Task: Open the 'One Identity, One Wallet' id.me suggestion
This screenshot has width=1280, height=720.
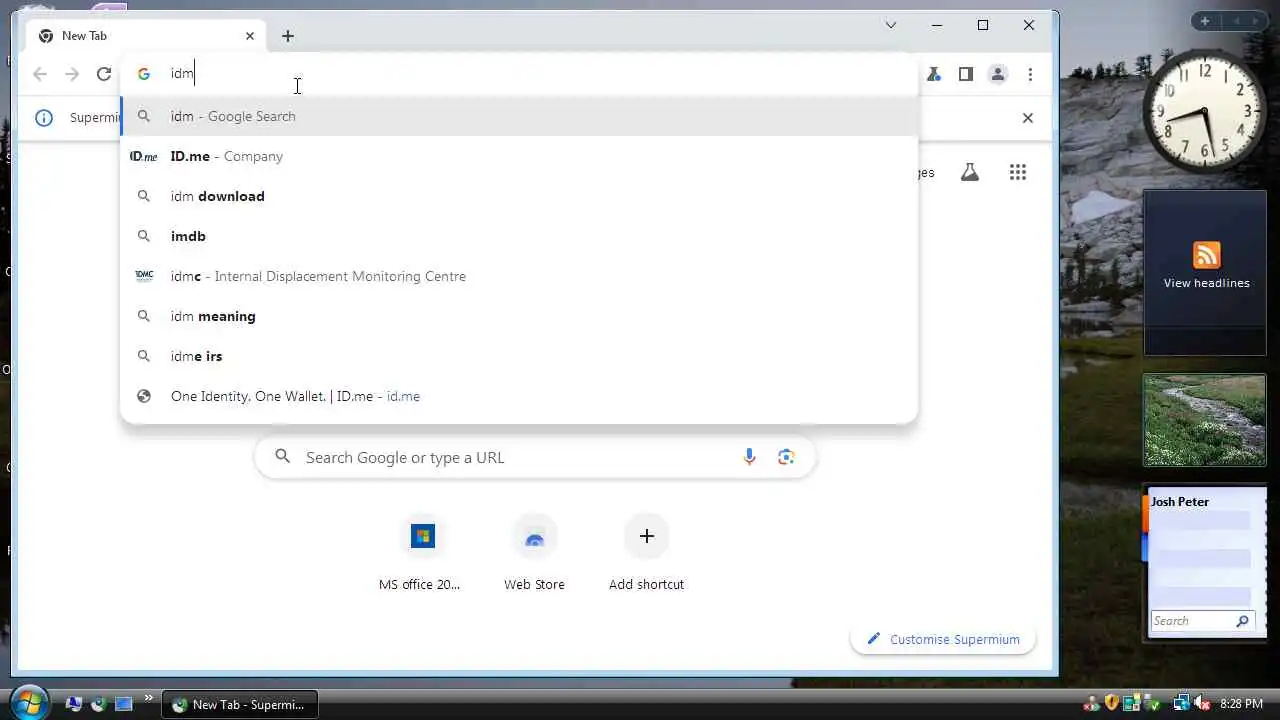Action: click(519, 396)
